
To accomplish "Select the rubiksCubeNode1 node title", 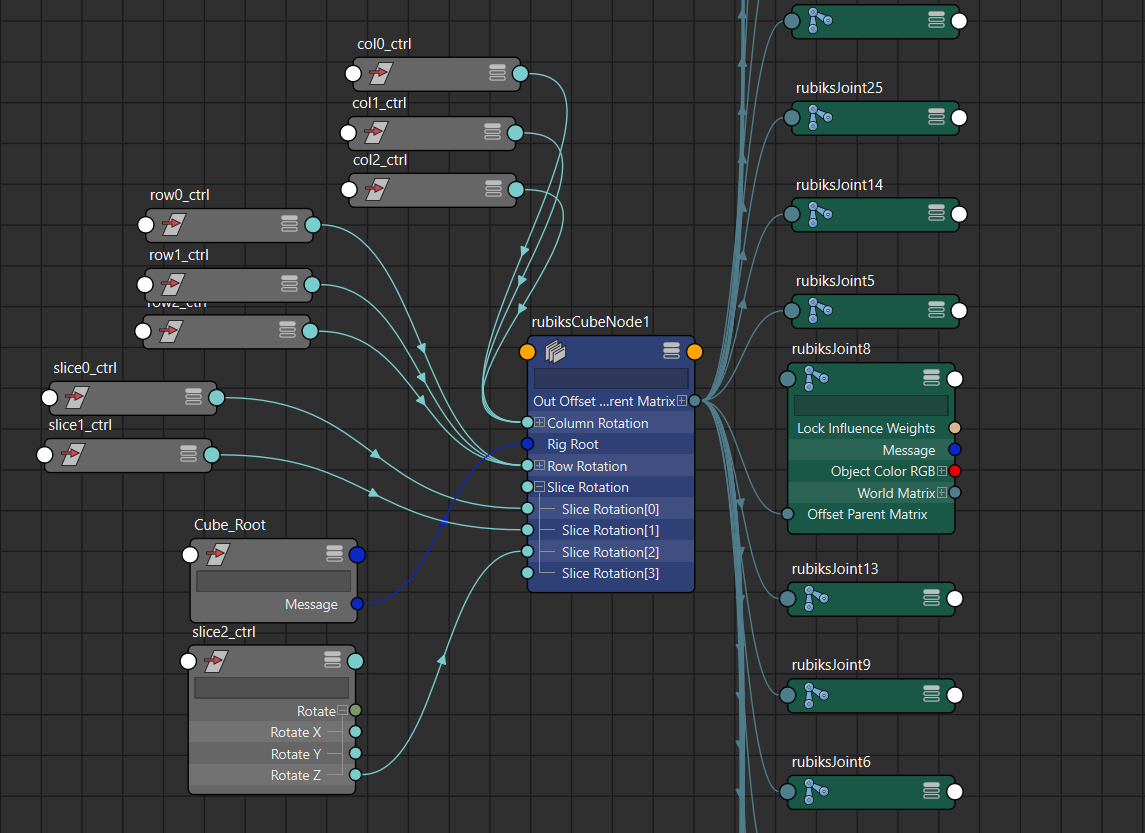I will pos(590,322).
